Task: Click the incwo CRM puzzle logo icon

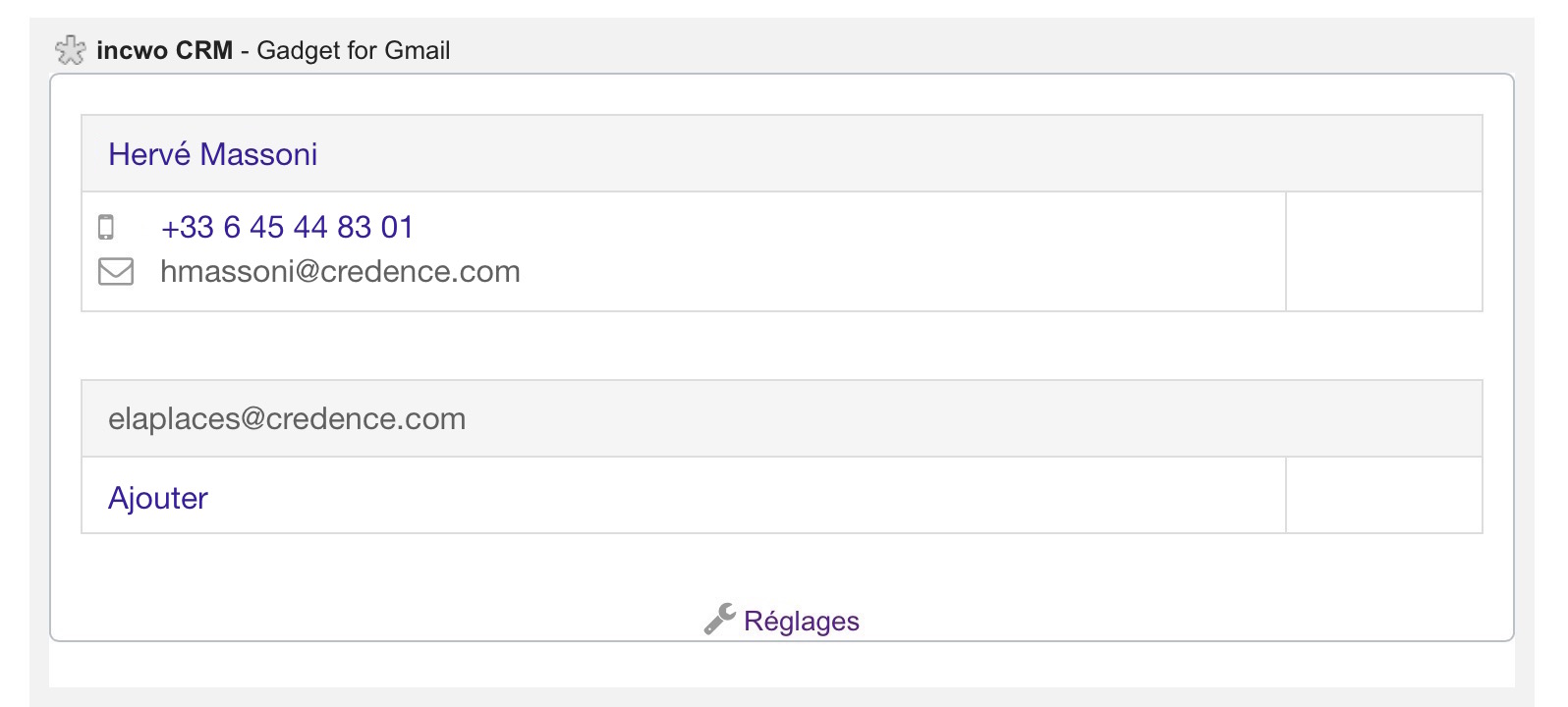Action: [71, 50]
